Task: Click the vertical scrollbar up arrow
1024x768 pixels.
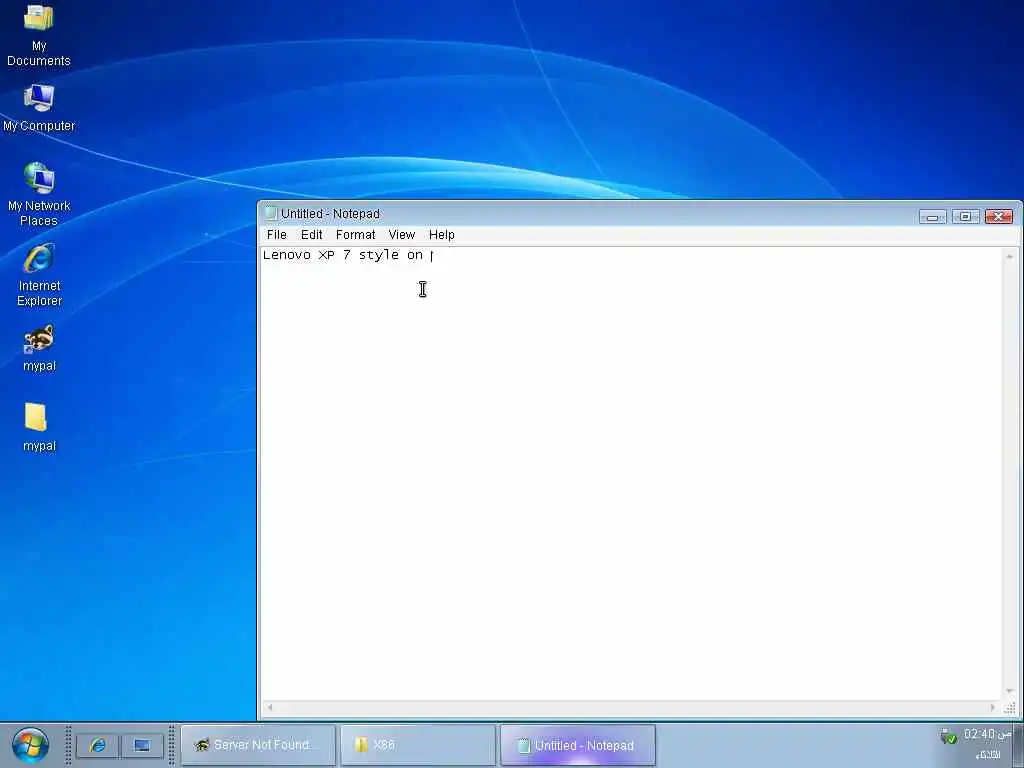Action: 1010,257
